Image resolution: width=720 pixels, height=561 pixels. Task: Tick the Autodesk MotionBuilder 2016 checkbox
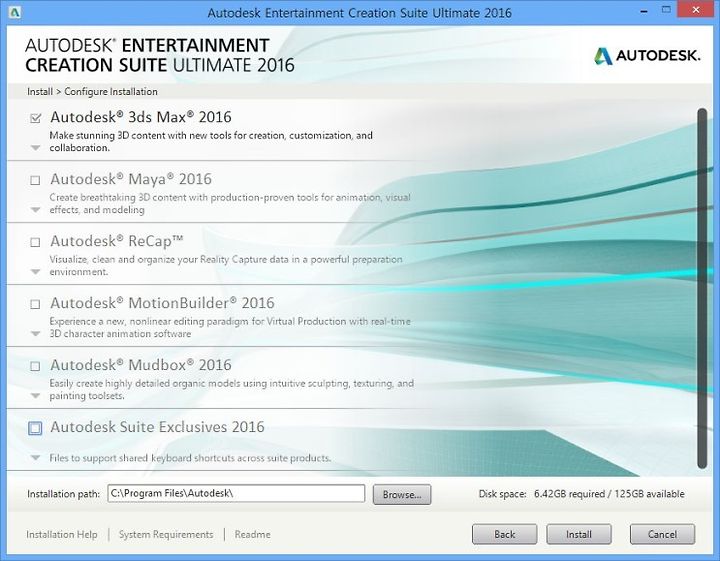(x=35, y=304)
